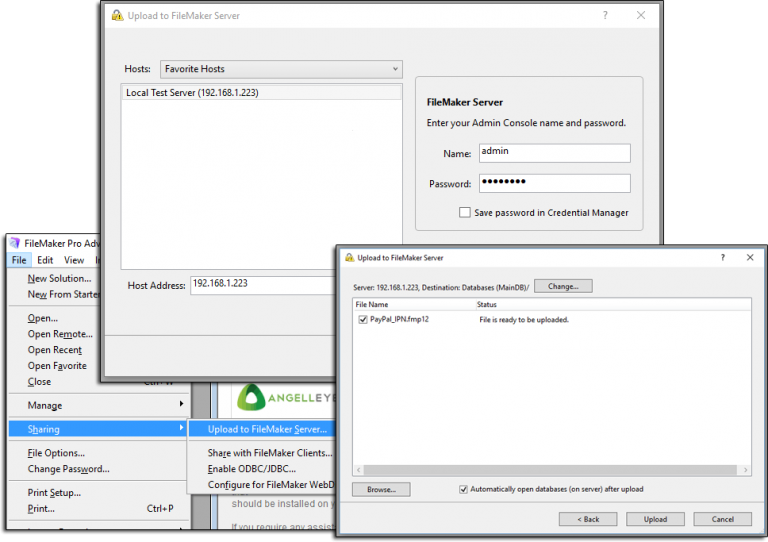Click the Browse... button
Screen dimensions: 768x542
(x=381, y=490)
